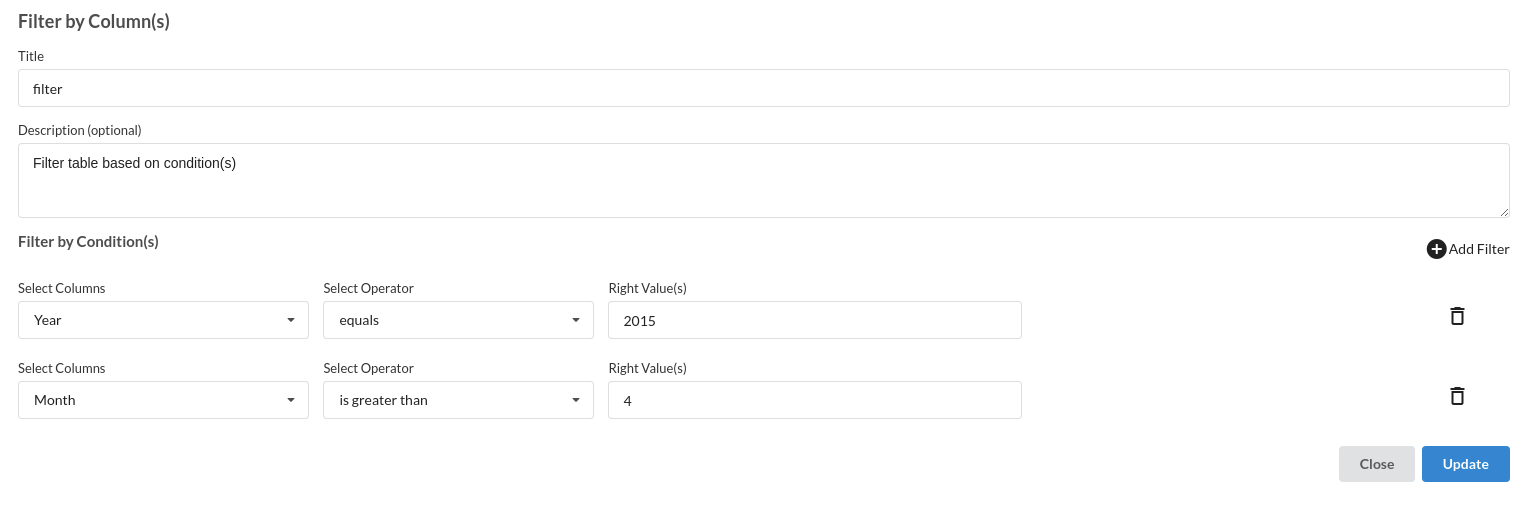The image size is (1529, 513).
Task: Click the description textarea resize handle
Action: [1504, 212]
